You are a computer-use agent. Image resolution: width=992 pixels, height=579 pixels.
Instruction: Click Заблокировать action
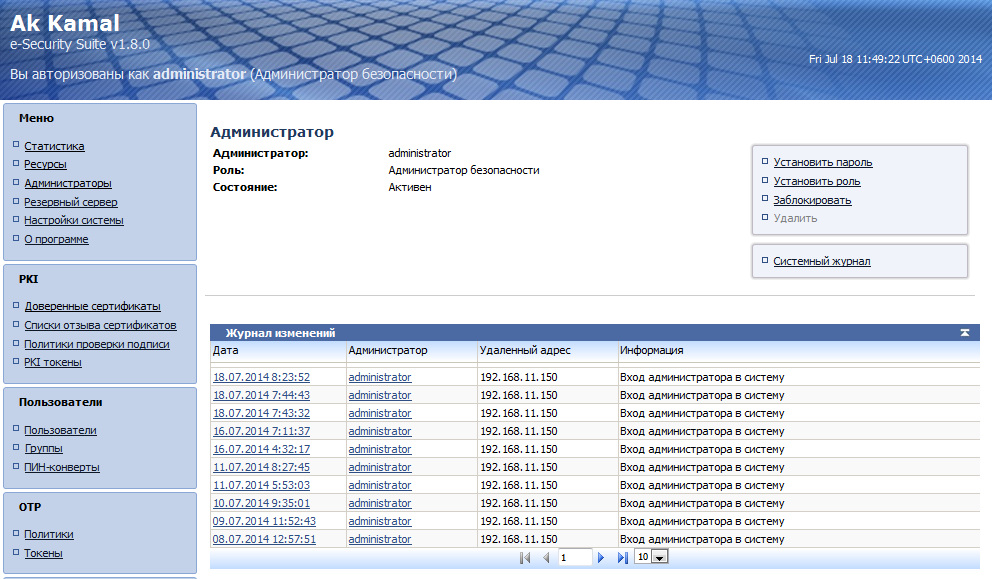pyautogui.click(x=812, y=201)
